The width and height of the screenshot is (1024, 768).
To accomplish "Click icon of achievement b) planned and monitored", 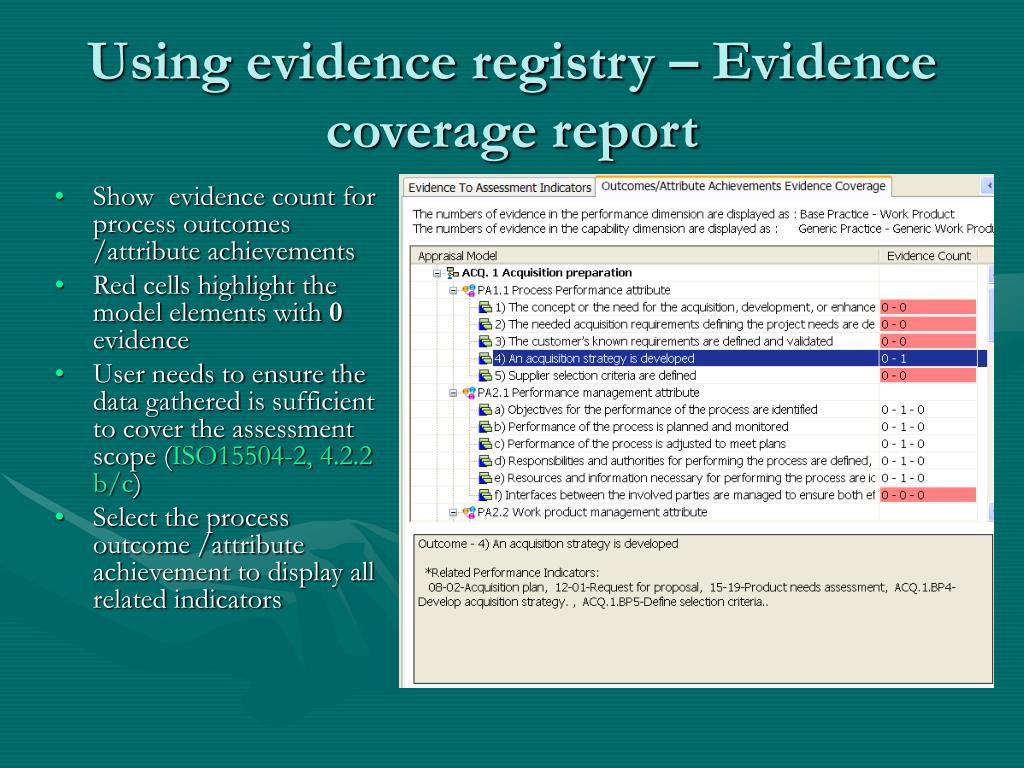I will [485, 426].
